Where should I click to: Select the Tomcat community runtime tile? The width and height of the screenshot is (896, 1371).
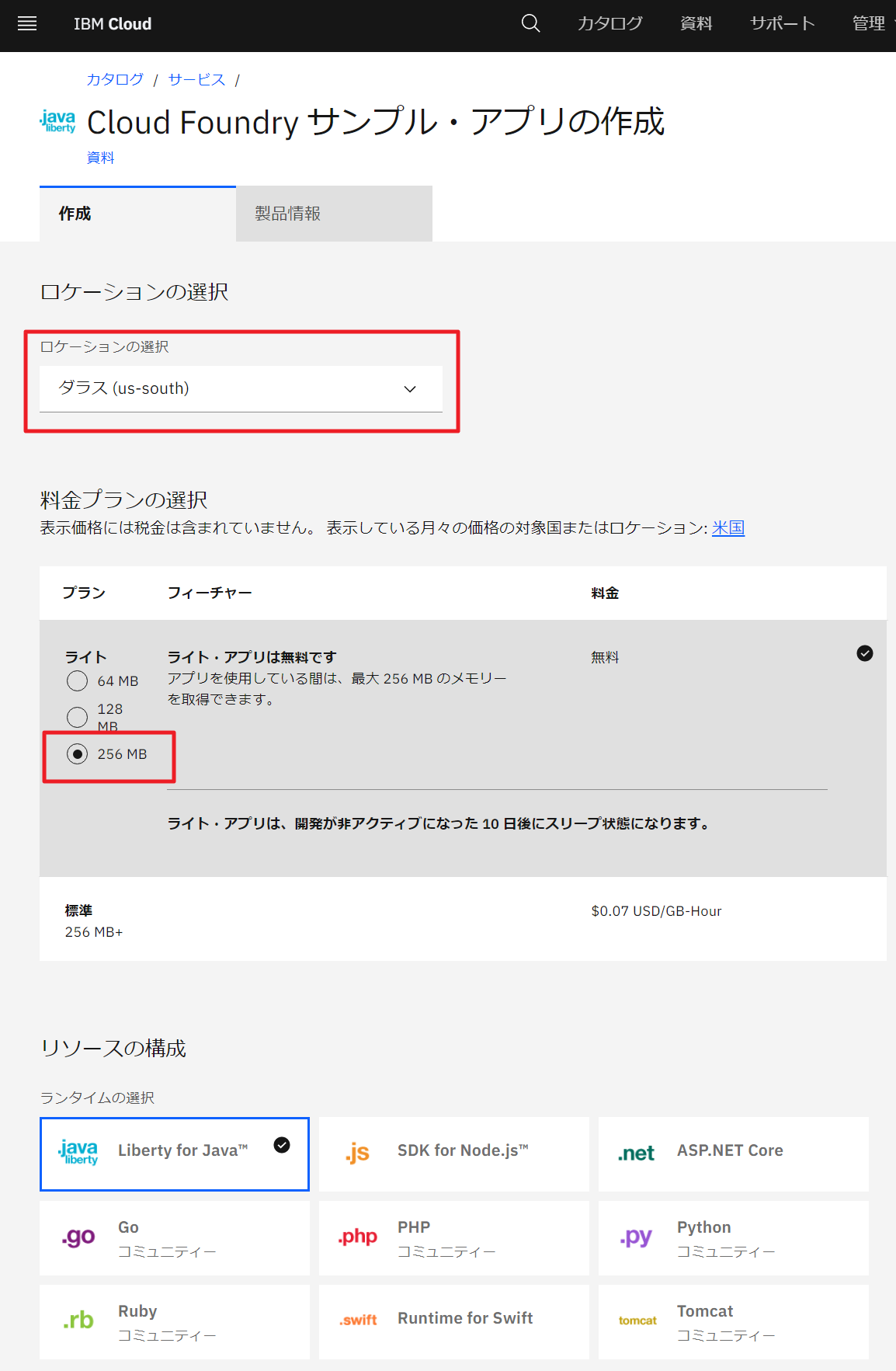(734, 1321)
